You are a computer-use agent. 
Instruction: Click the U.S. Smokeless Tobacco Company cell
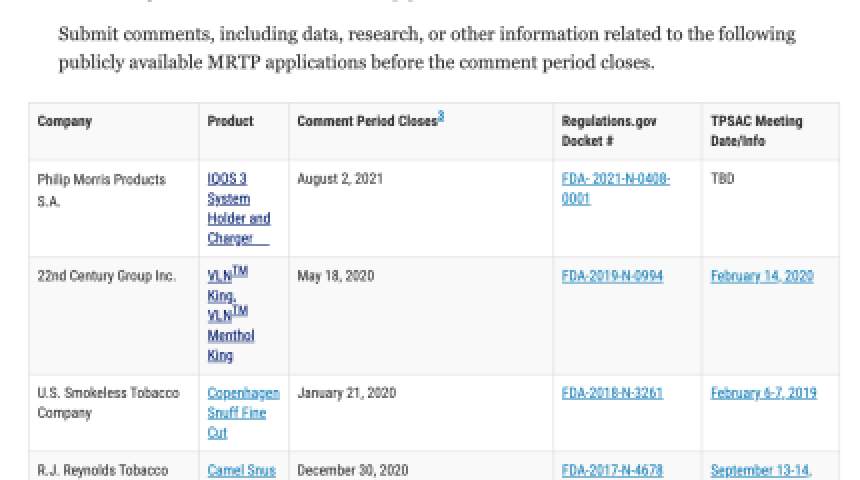pyautogui.click(x=108, y=402)
